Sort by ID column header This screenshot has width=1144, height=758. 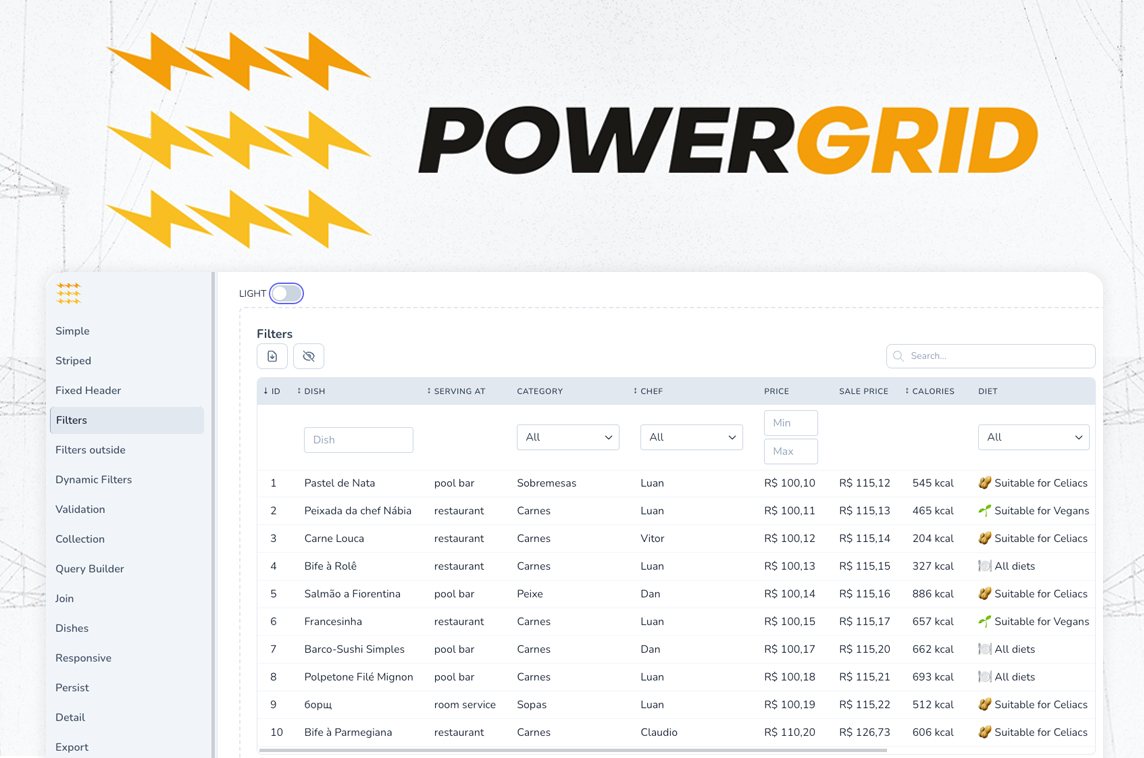click(x=272, y=391)
